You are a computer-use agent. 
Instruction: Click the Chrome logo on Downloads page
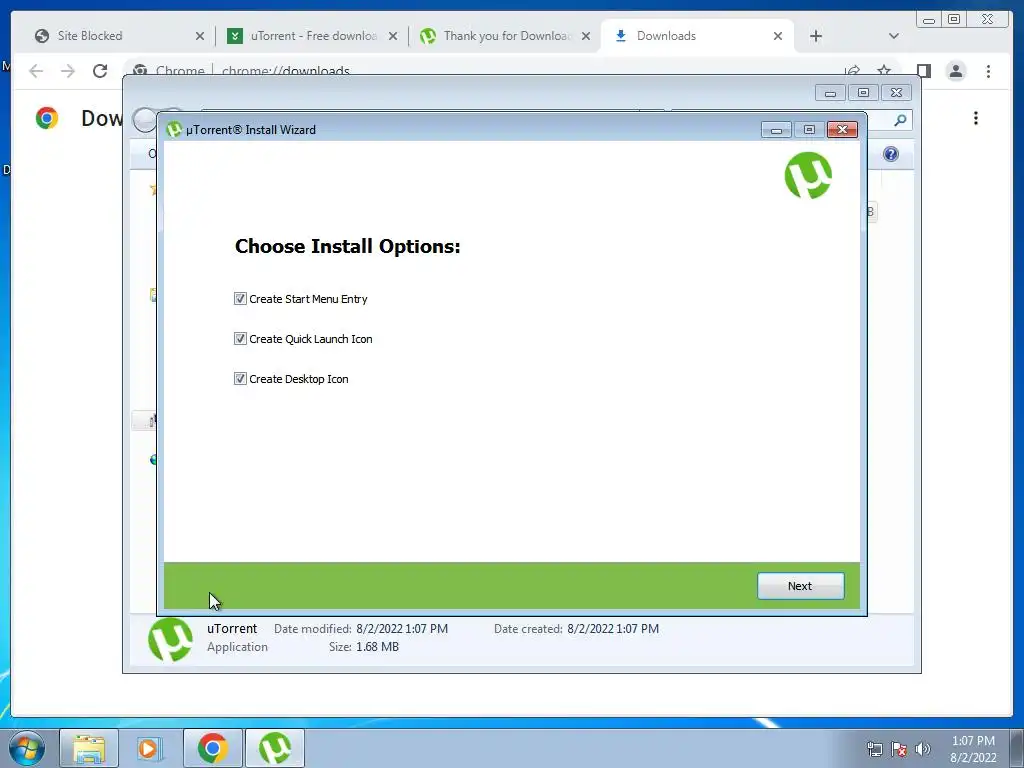coord(46,118)
